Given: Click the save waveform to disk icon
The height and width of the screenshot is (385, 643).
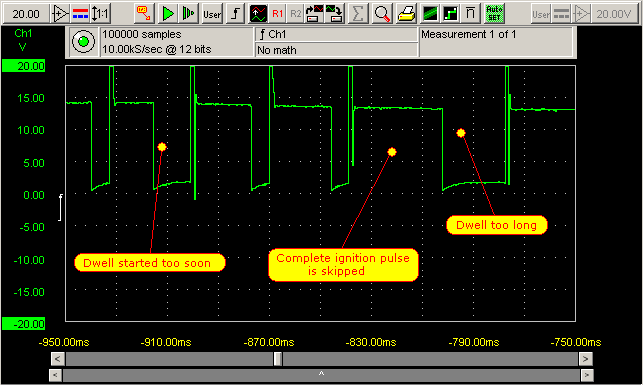Looking at the screenshot, I should (334, 14).
